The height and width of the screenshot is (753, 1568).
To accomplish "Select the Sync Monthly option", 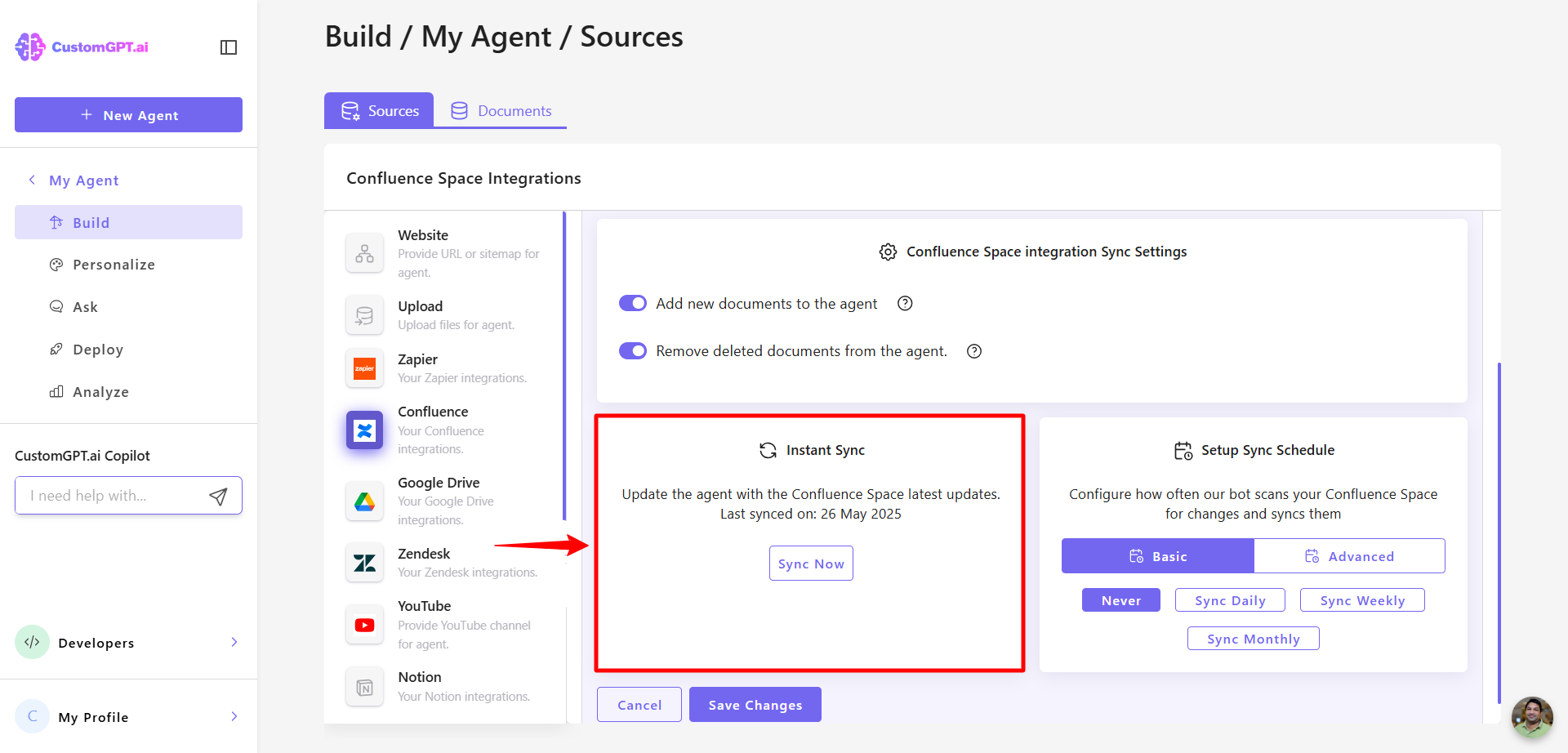I will click(x=1254, y=639).
